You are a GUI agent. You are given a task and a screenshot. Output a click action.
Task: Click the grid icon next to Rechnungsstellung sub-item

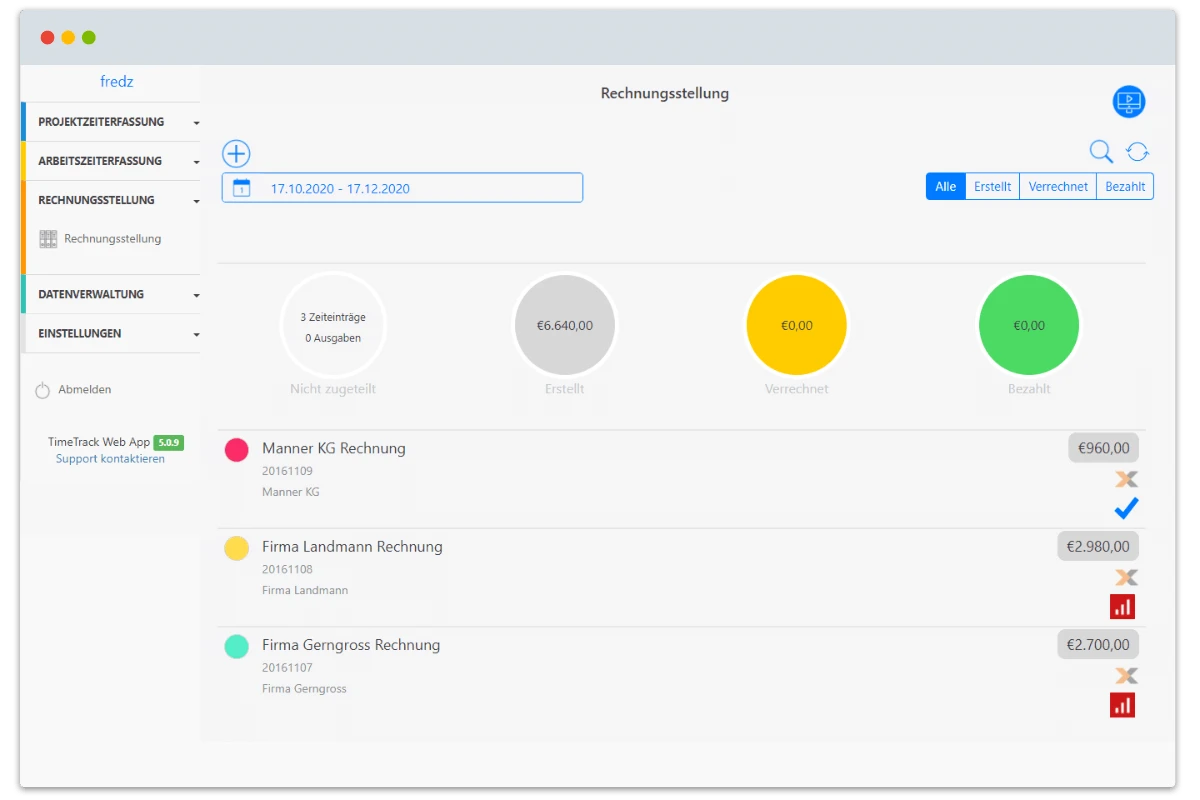pos(47,238)
